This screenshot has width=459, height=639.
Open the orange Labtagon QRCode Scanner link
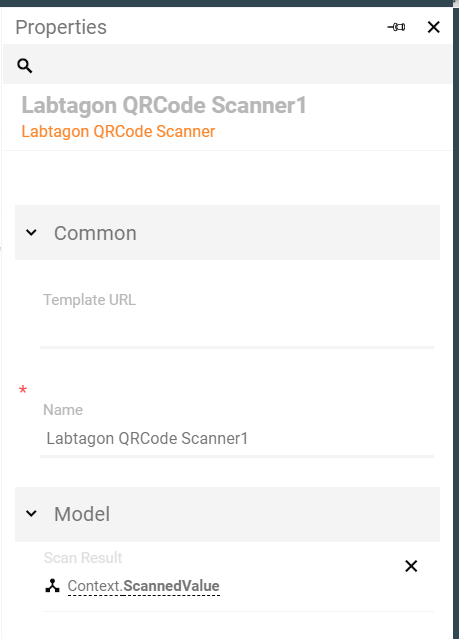[118, 132]
